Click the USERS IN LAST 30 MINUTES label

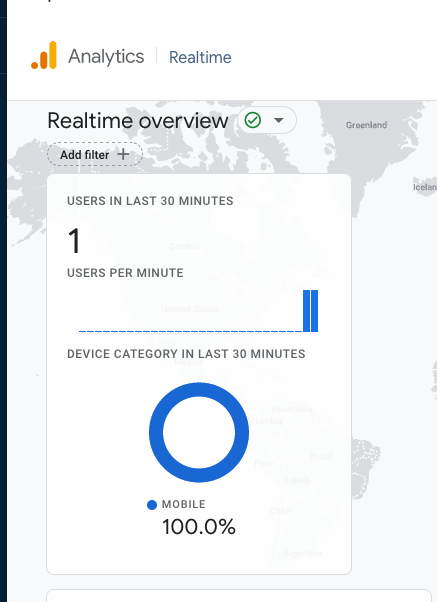click(x=150, y=201)
